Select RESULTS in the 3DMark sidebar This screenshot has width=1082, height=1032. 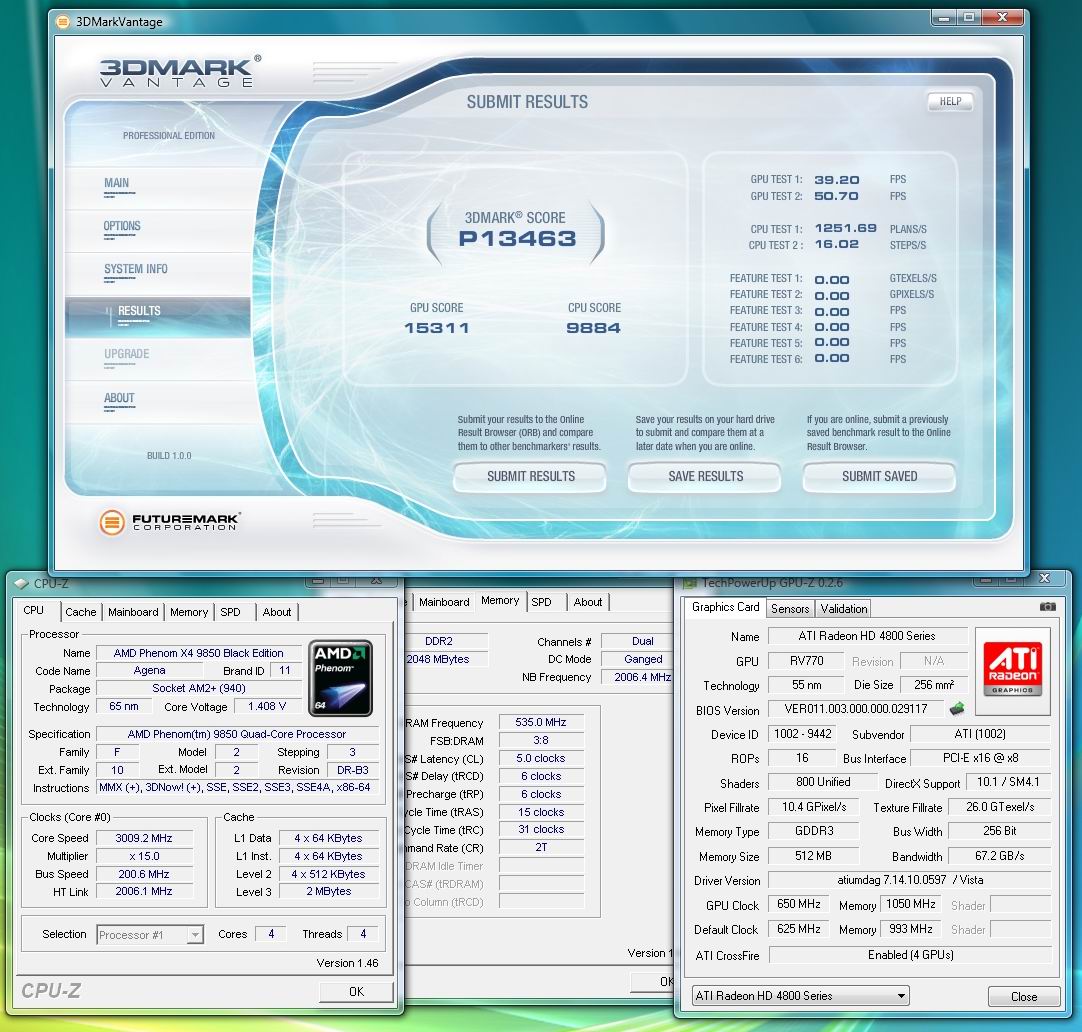coord(157,317)
